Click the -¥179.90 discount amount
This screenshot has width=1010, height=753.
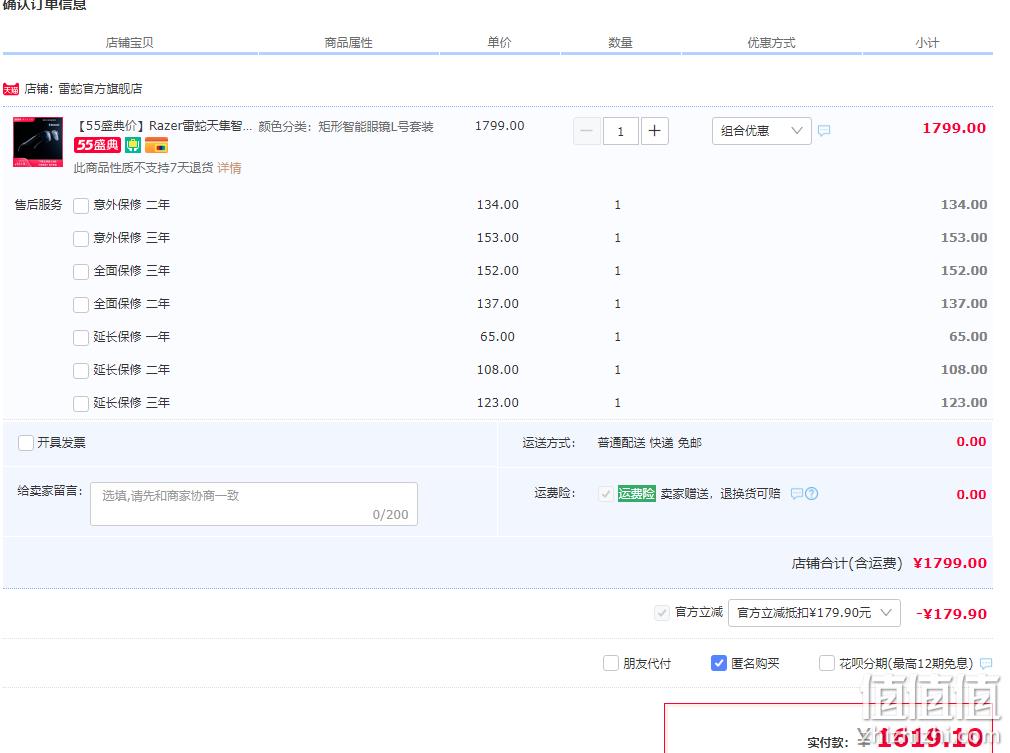951,614
